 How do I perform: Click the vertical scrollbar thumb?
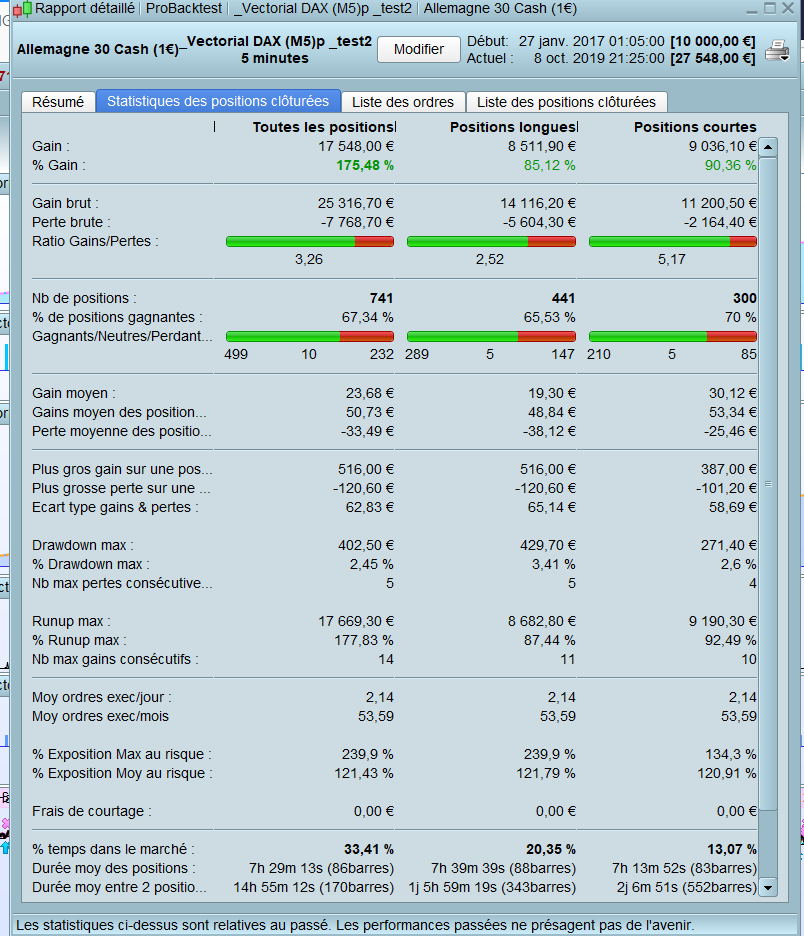768,484
